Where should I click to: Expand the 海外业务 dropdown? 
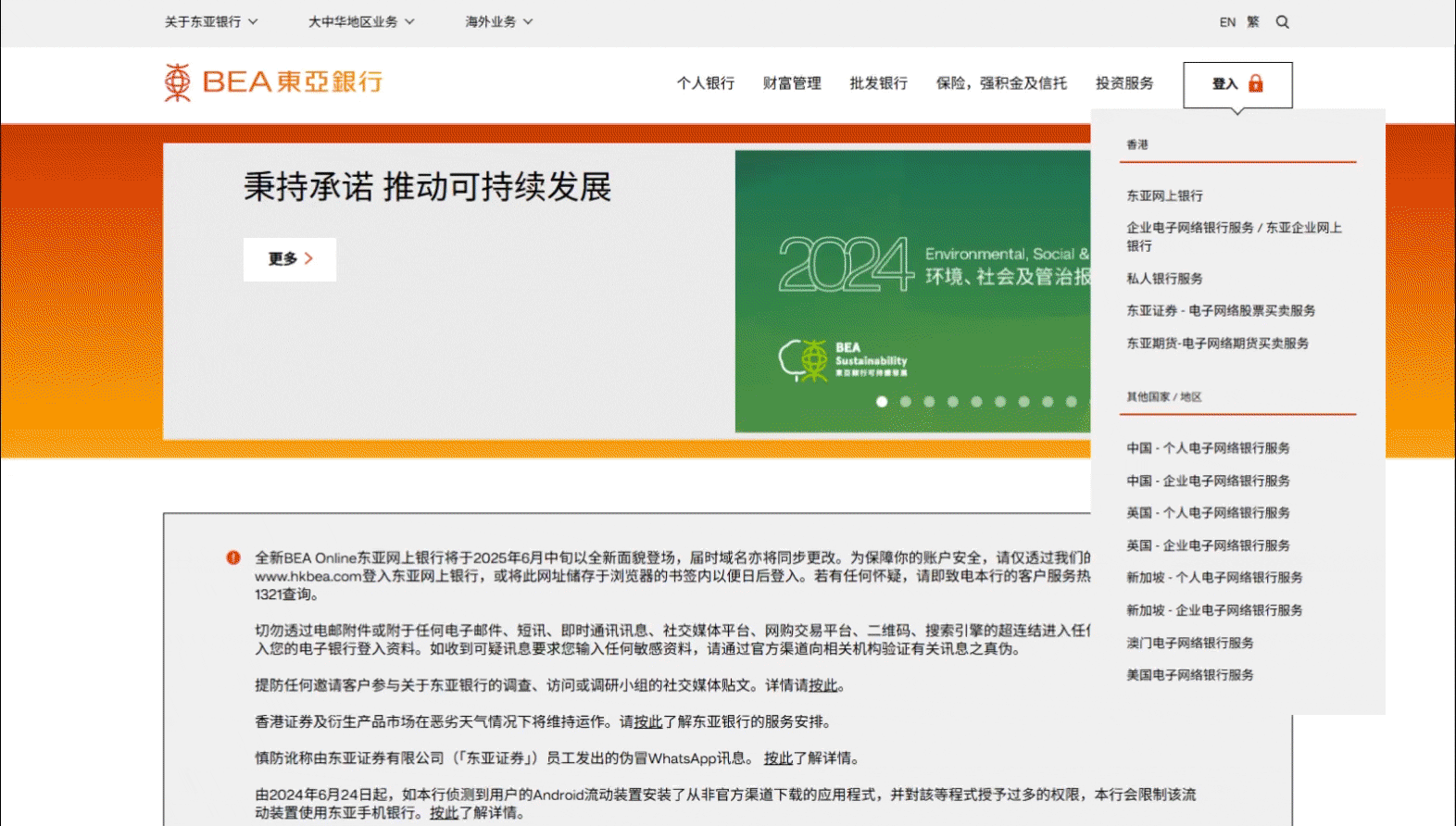pos(499,21)
